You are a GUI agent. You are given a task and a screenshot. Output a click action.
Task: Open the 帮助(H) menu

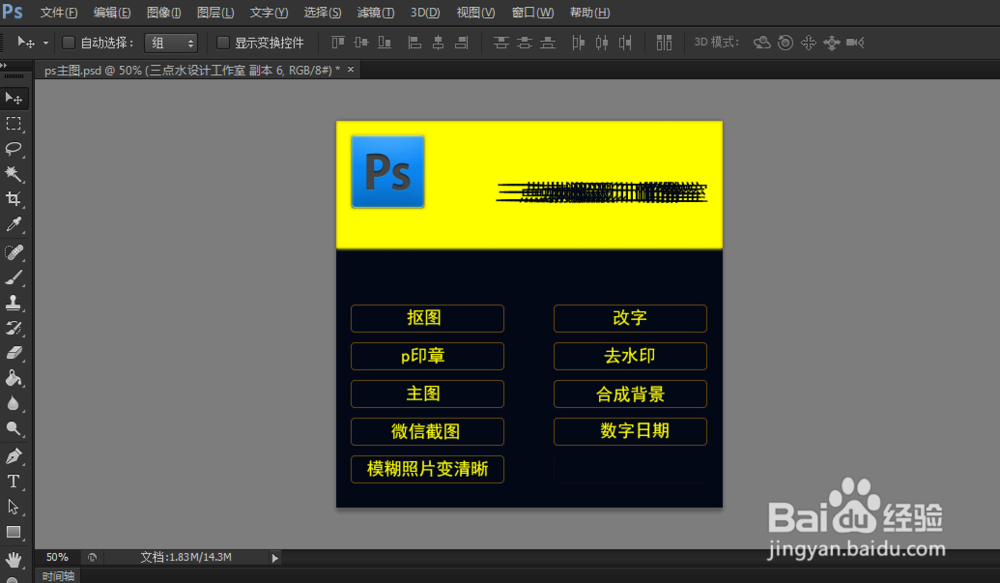pyautogui.click(x=589, y=13)
